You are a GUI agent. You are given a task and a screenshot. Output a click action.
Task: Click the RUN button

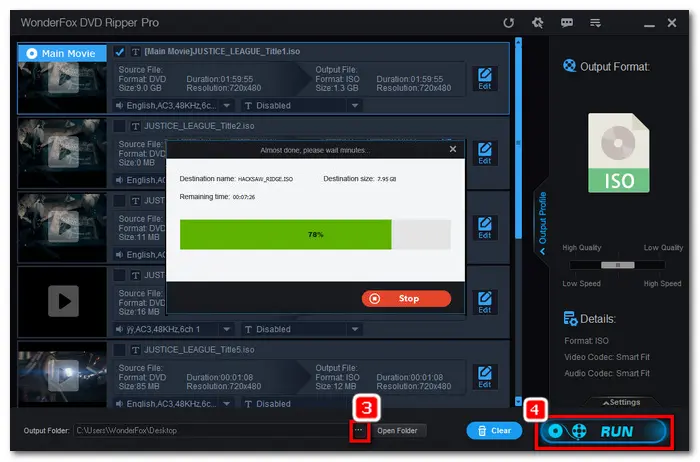(x=603, y=431)
